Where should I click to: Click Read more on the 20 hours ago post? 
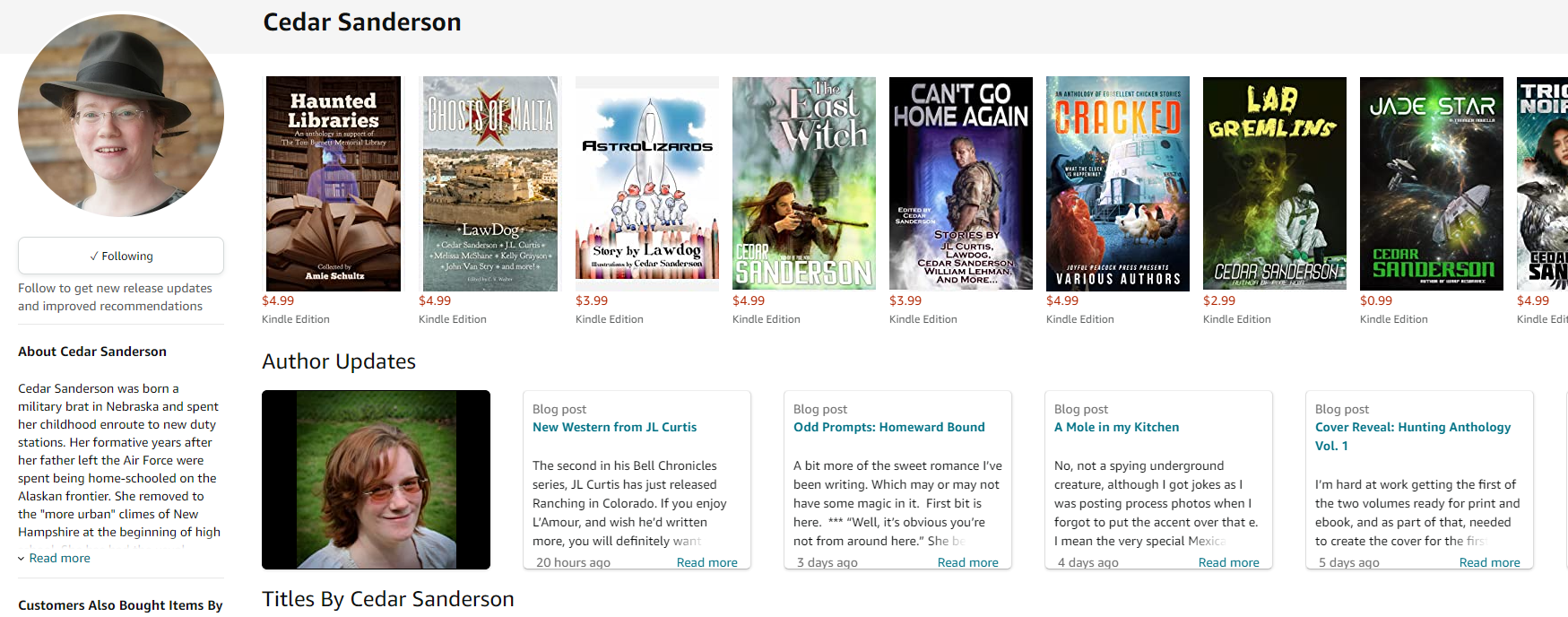(706, 562)
